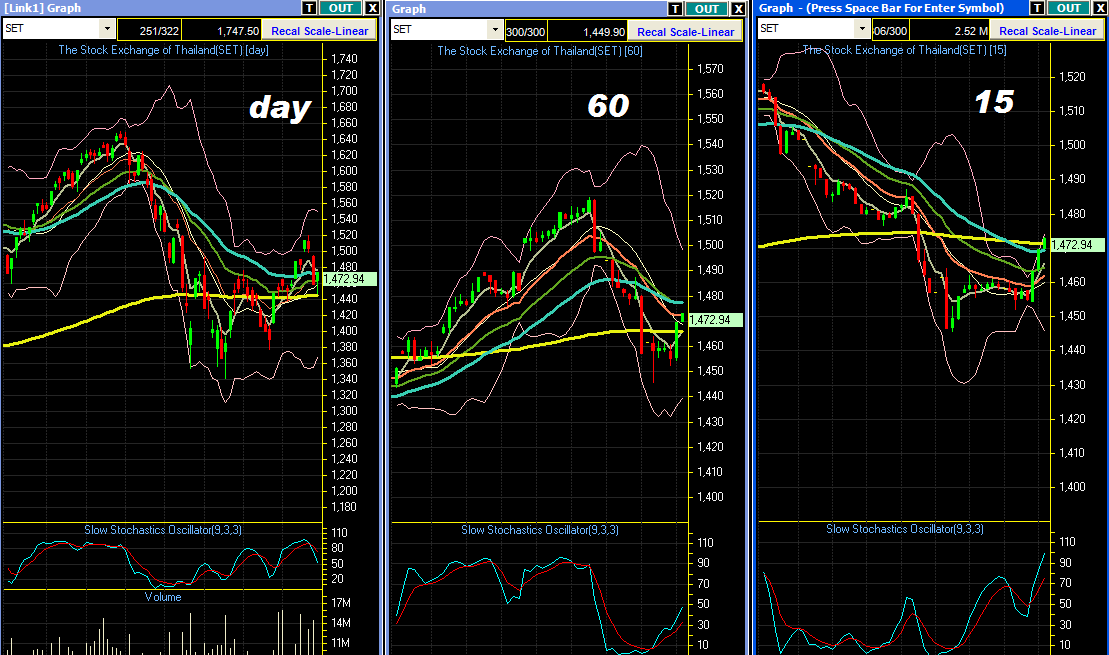Click OUT button in Link1 Graph window
This screenshot has width=1109, height=655.
340,8
